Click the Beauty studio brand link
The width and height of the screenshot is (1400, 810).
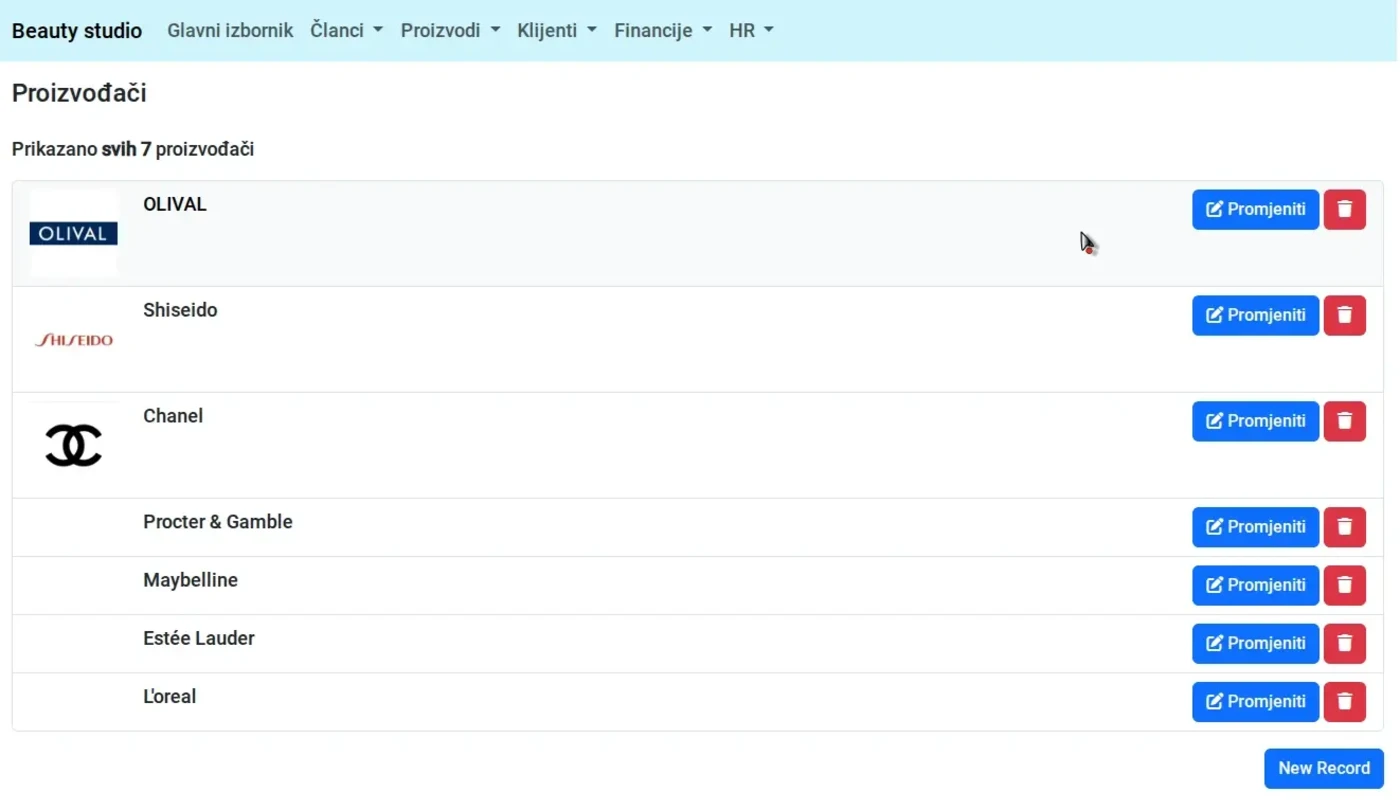77,31
